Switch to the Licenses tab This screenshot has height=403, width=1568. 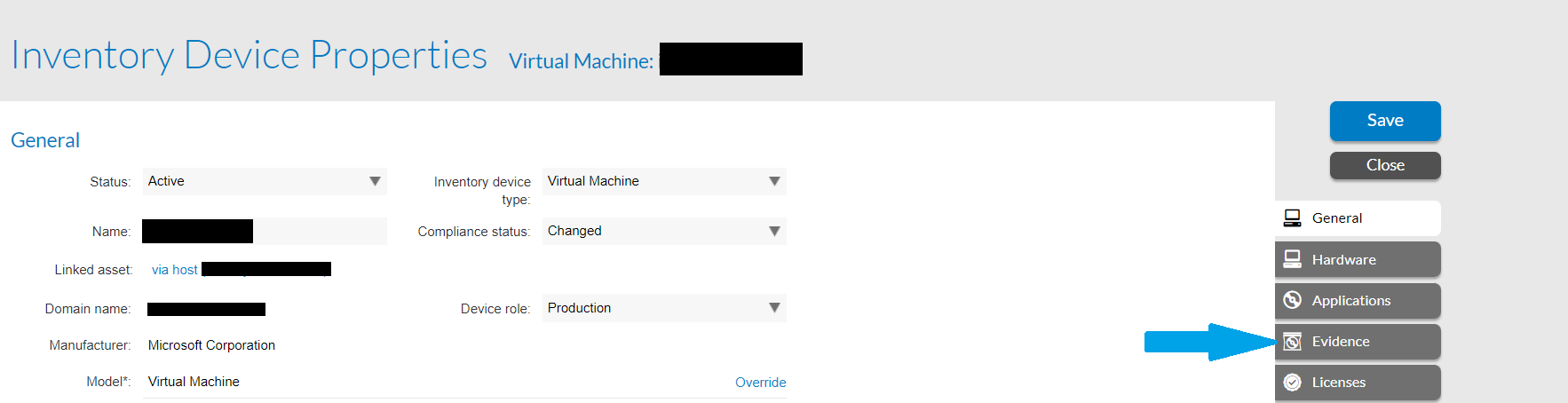[1358, 383]
